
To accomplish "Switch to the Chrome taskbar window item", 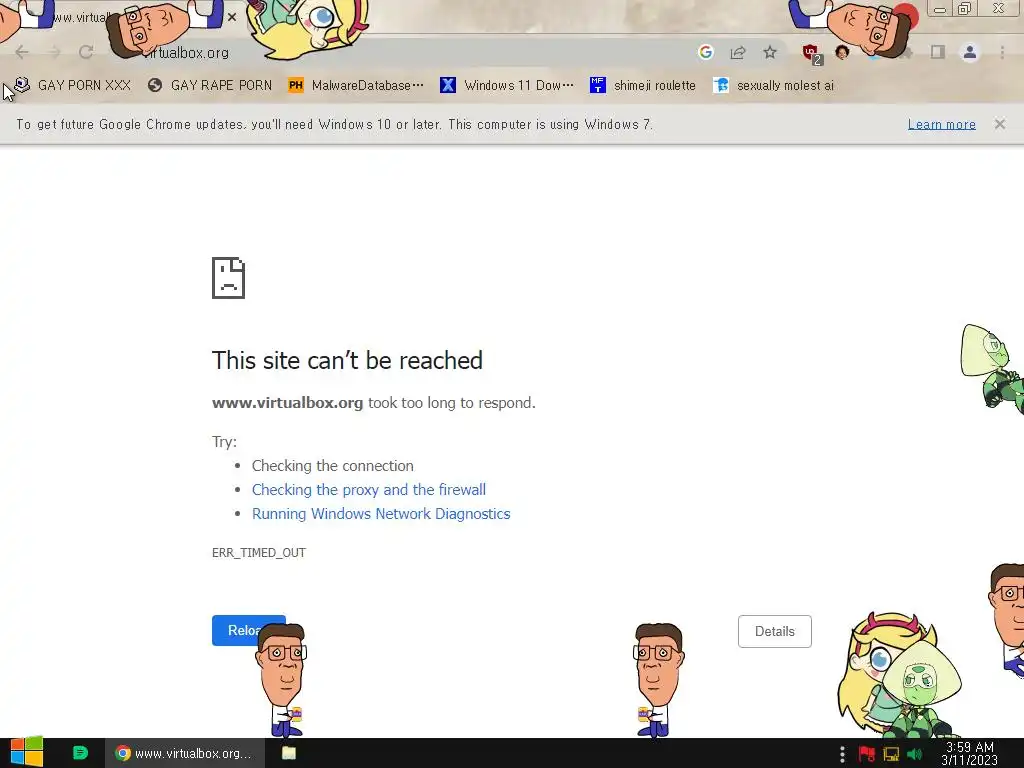I will pyautogui.click(x=185, y=753).
